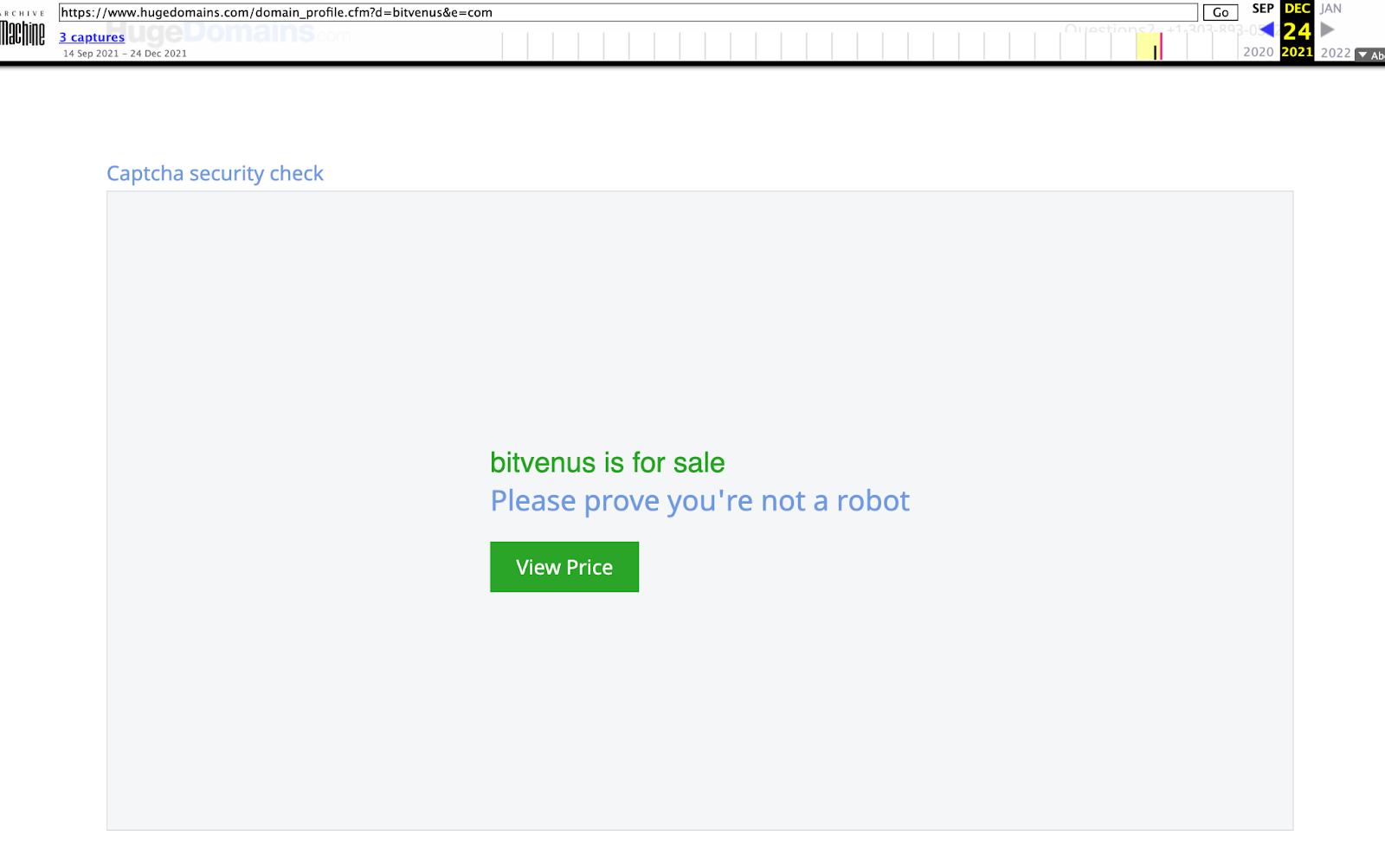Click the Wayback Machine logo
This screenshot has width=1385, height=868.
coord(23,29)
